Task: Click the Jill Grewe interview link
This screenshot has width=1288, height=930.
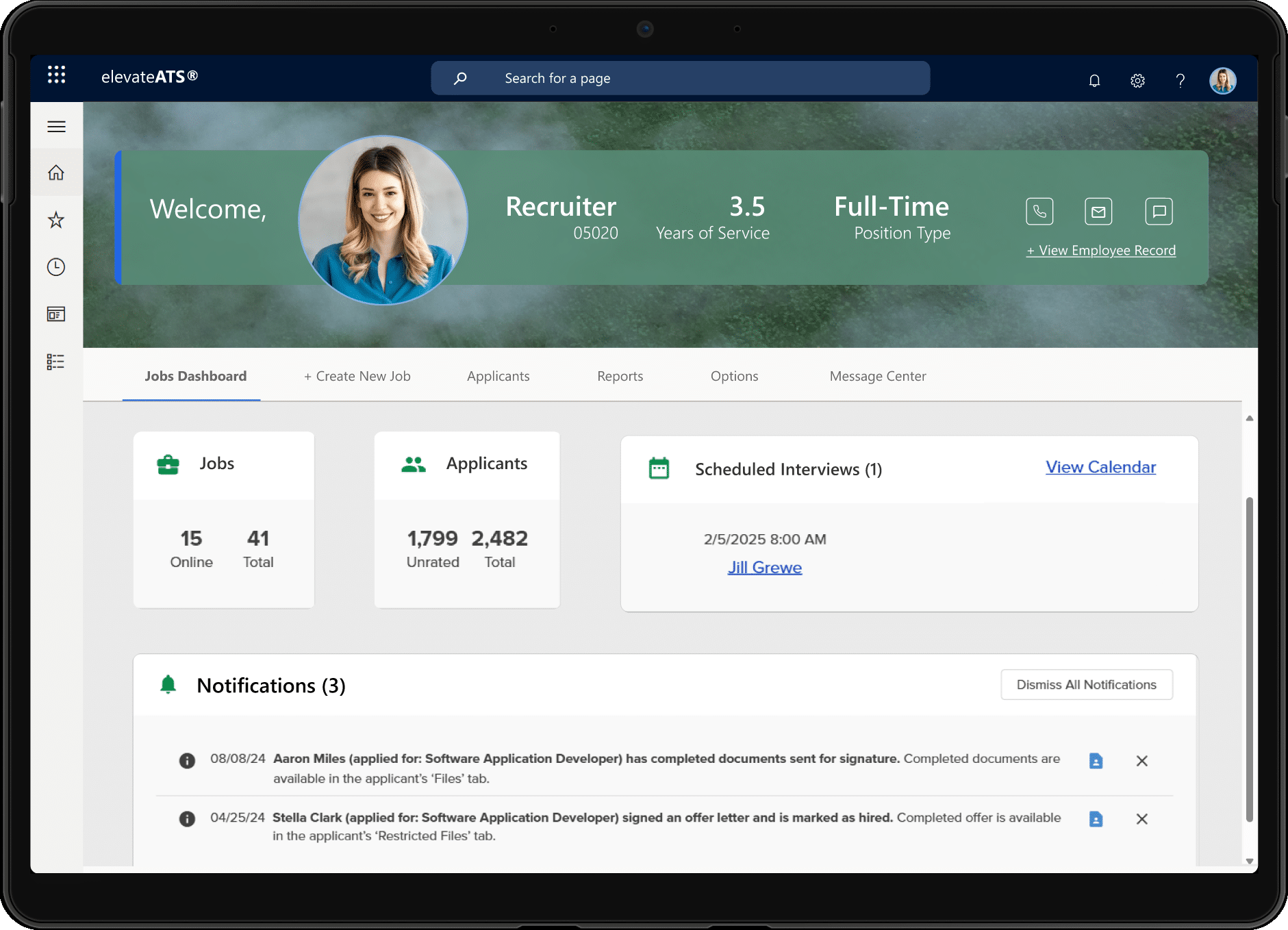Action: pos(764,568)
